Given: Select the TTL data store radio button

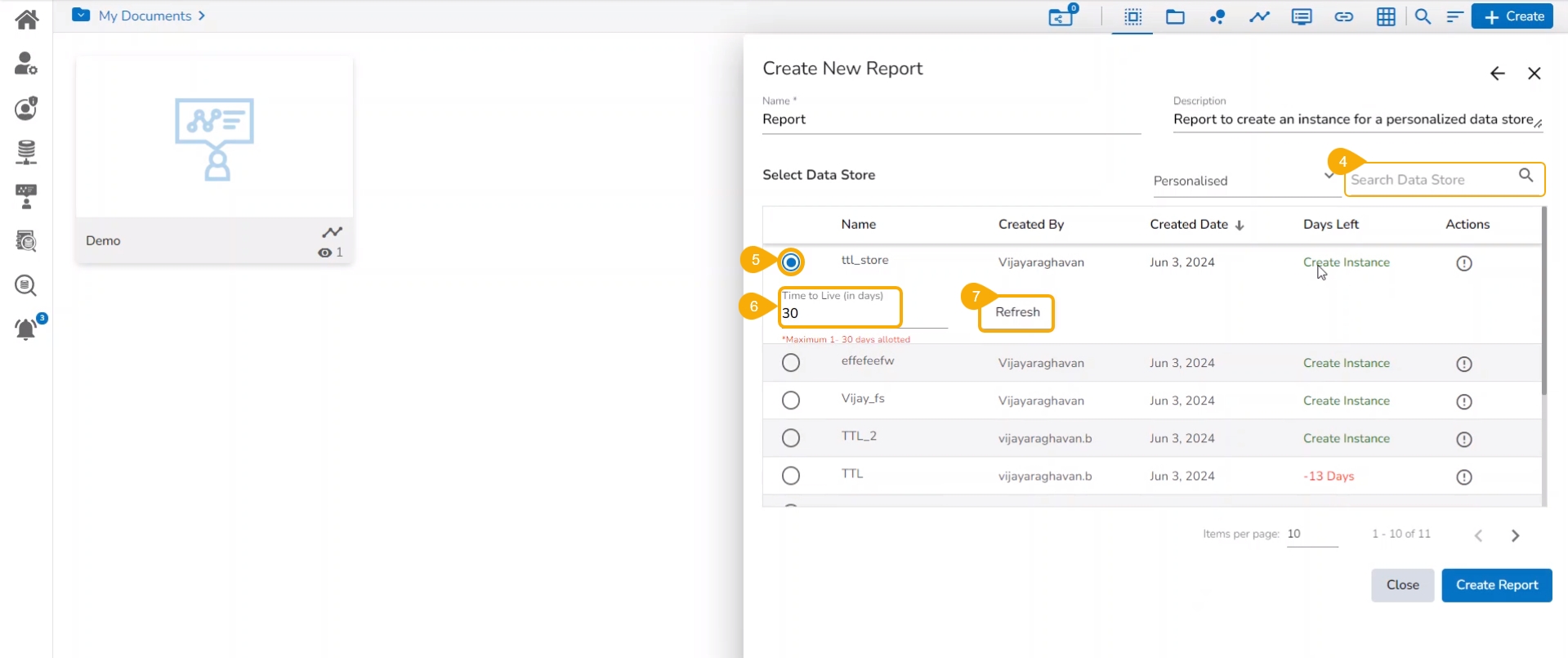Looking at the screenshot, I should pos(790,476).
